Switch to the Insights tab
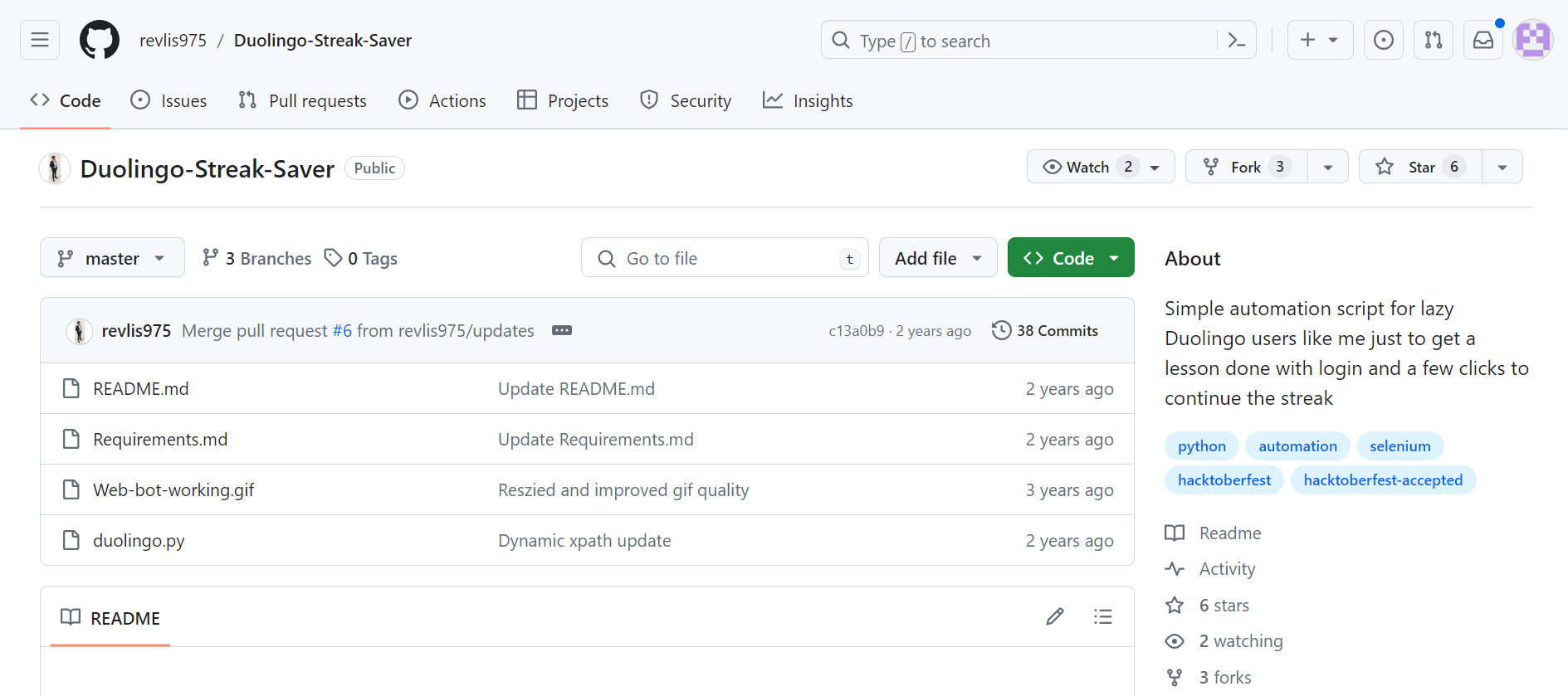 (x=808, y=100)
